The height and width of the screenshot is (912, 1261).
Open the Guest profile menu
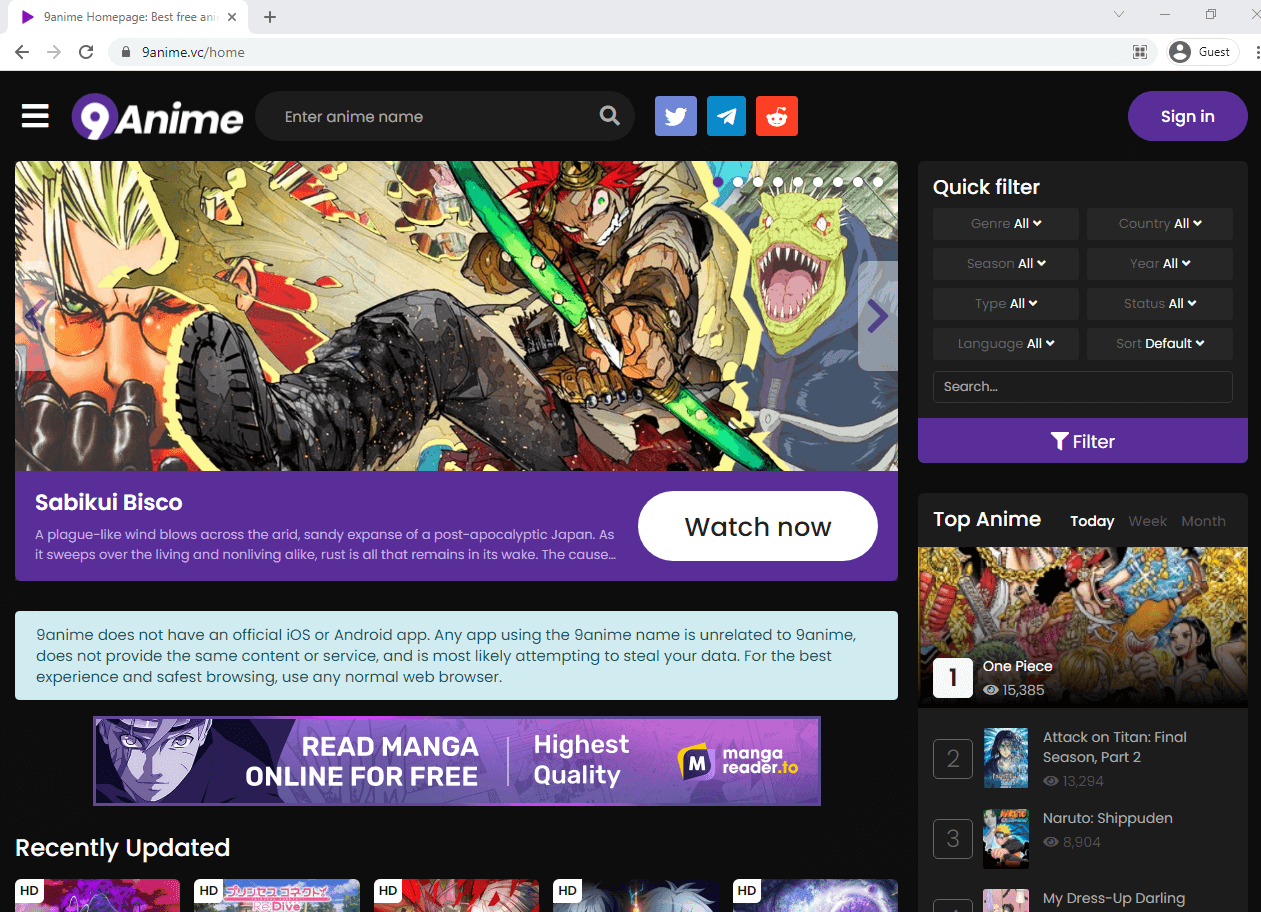pos(1203,52)
